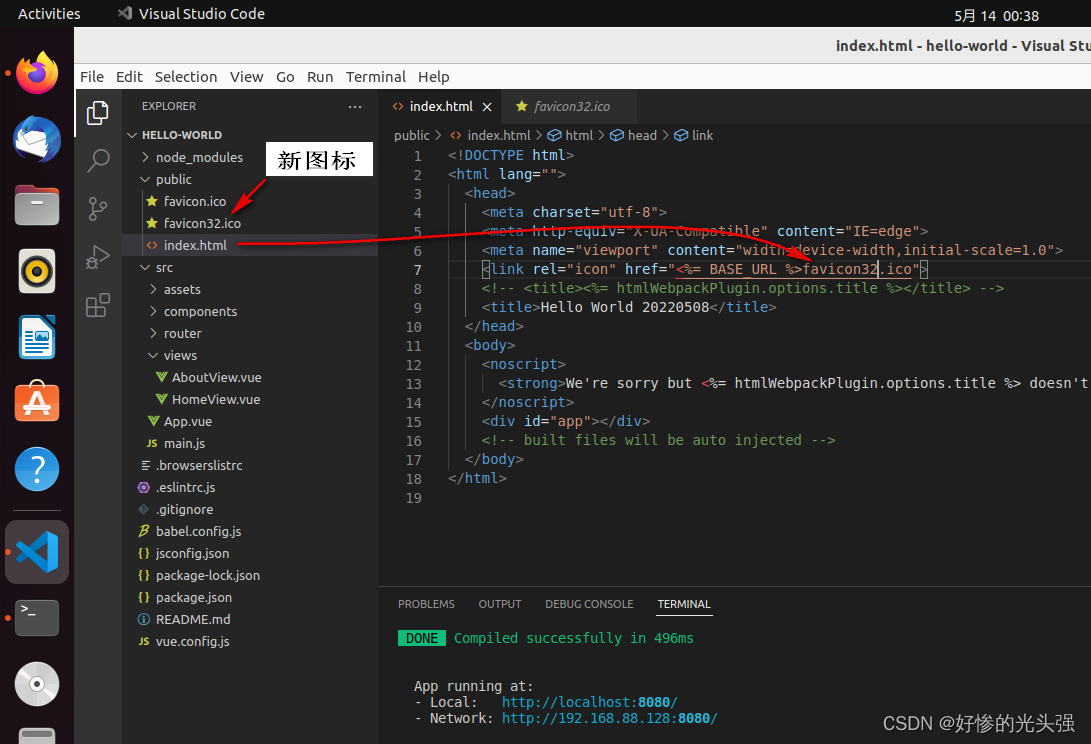Focus Visual Studio Code dock icon
Viewport: 1091px width, 744px height.
pos(37,552)
